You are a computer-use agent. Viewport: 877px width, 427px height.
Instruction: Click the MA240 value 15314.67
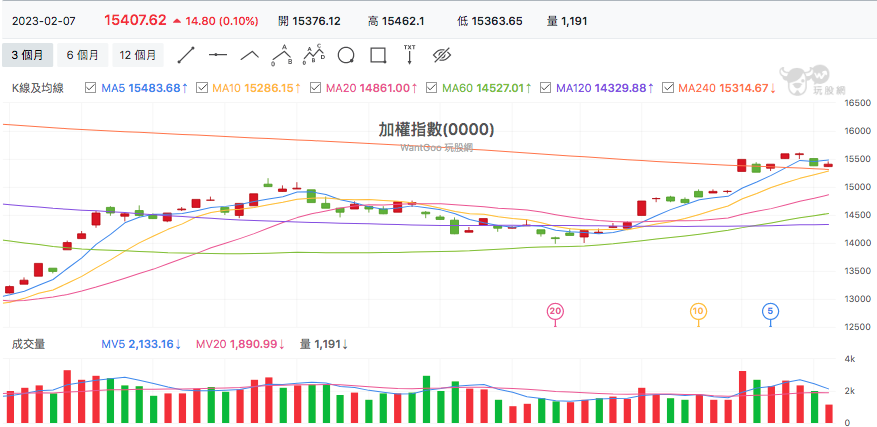(743, 88)
